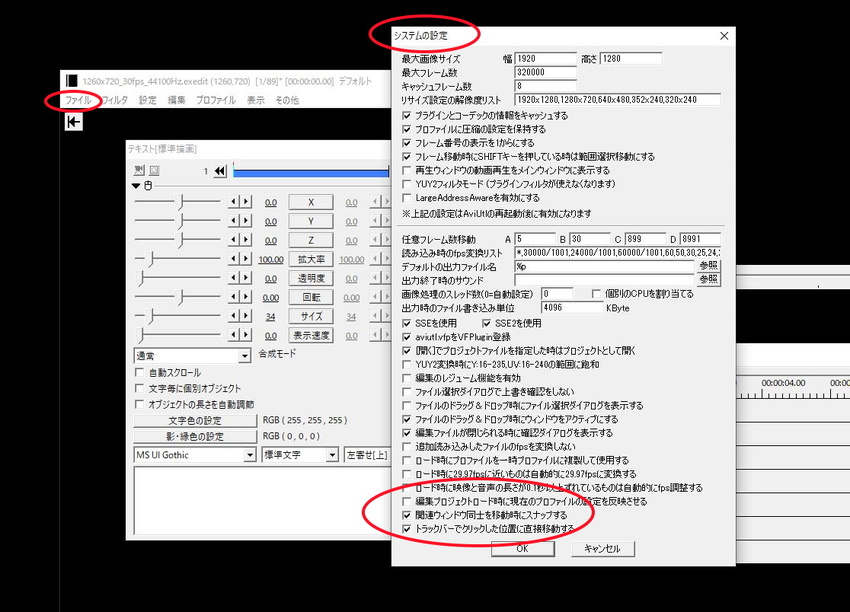Collapse the settings with the black triangle
The height and width of the screenshot is (612, 850).
tap(136, 186)
